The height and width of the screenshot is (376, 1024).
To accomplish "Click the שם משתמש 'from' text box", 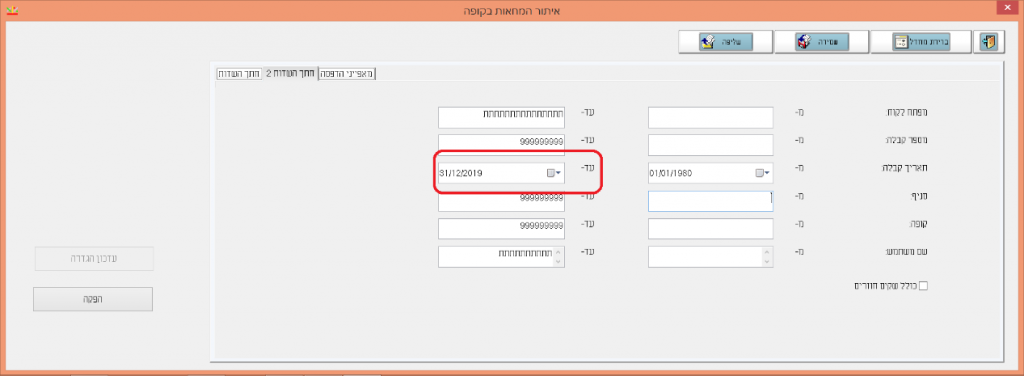I will pos(711,257).
